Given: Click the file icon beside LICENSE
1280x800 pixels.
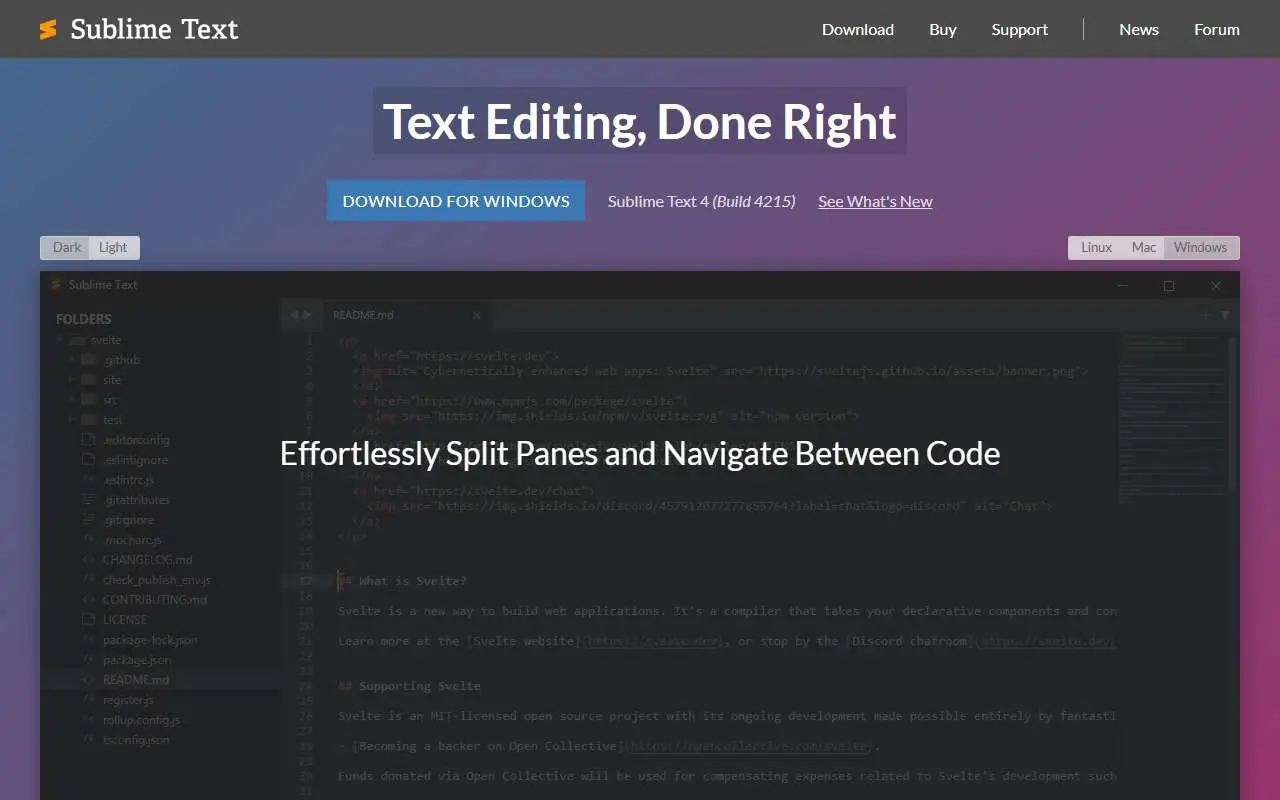Looking at the screenshot, I should tap(88, 620).
